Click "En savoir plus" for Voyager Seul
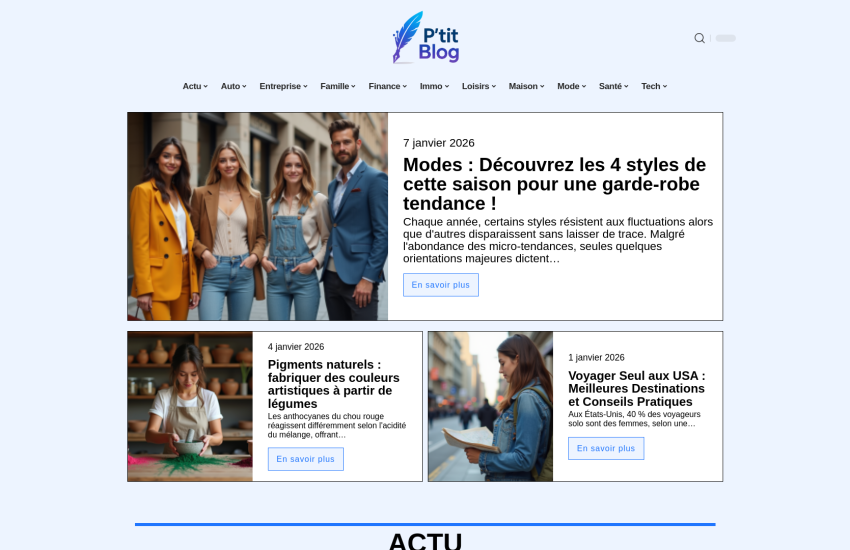 point(606,448)
